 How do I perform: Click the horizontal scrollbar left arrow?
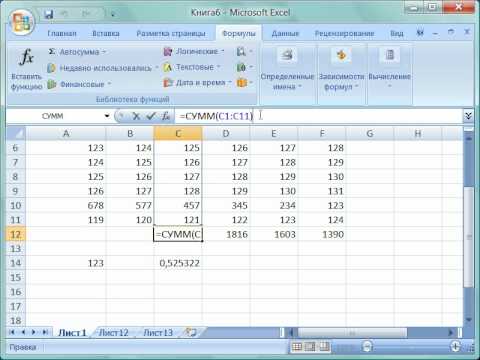click(x=291, y=332)
